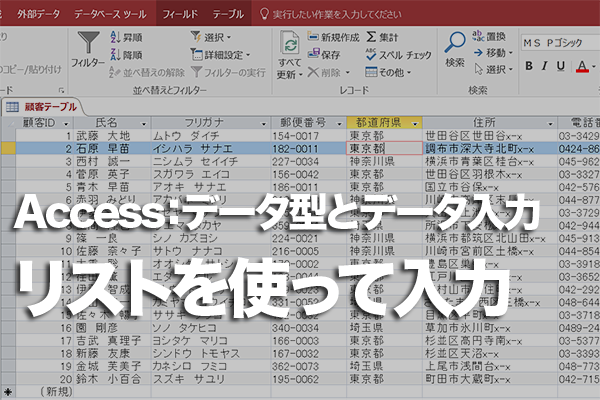Click the 都道府県 column header
The width and height of the screenshot is (600, 400).
point(385,123)
